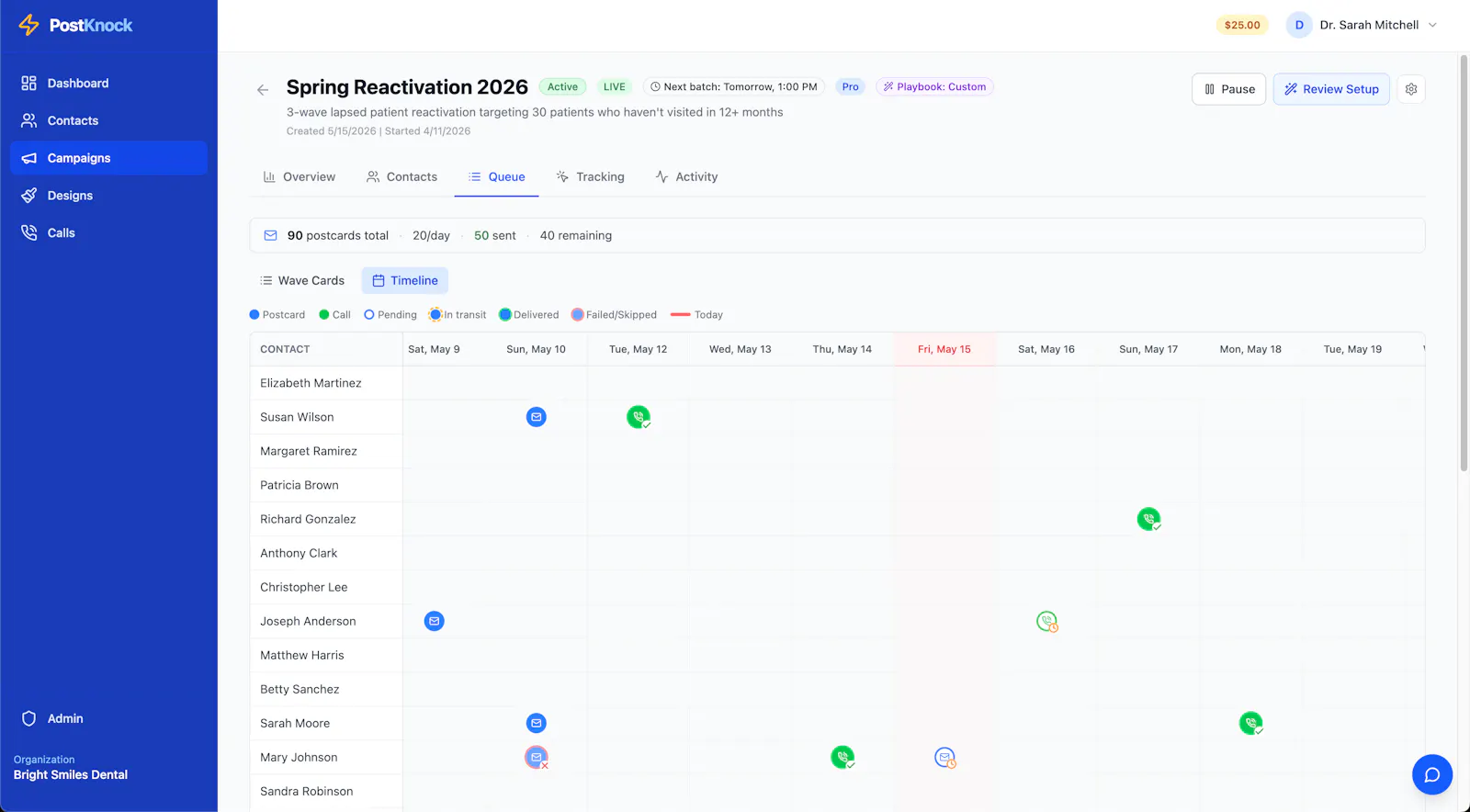Open the Activity tab
The height and width of the screenshot is (812, 1470).
pyautogui.click(x=686, y=176)
